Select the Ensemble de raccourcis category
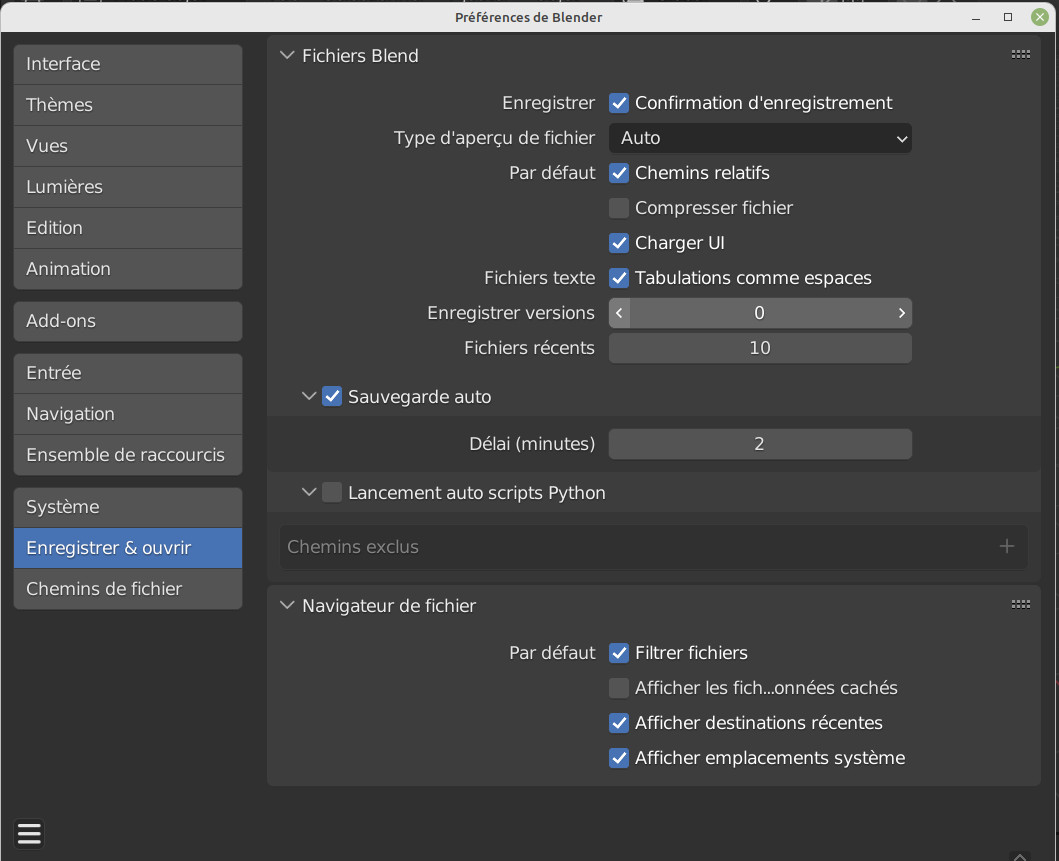 point(128,455)
